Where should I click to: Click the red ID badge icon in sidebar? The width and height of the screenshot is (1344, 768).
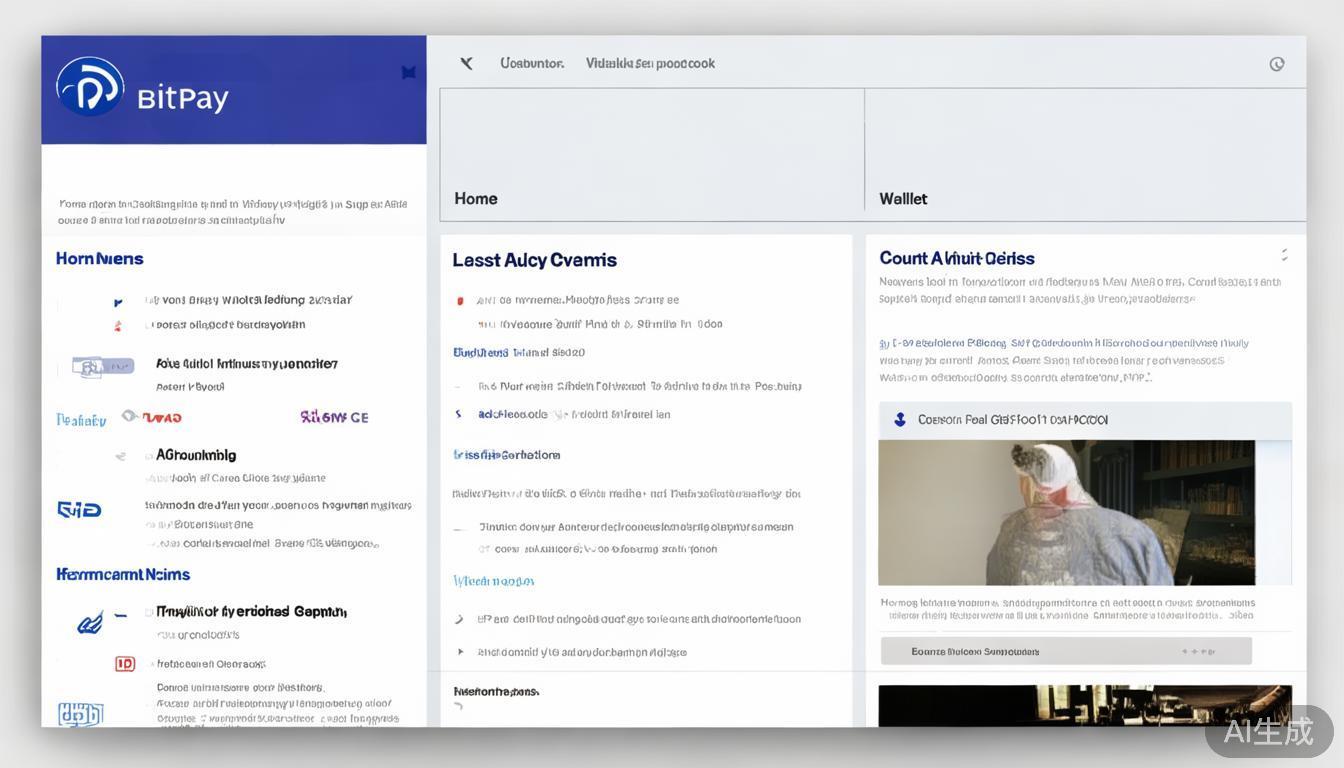125,663
